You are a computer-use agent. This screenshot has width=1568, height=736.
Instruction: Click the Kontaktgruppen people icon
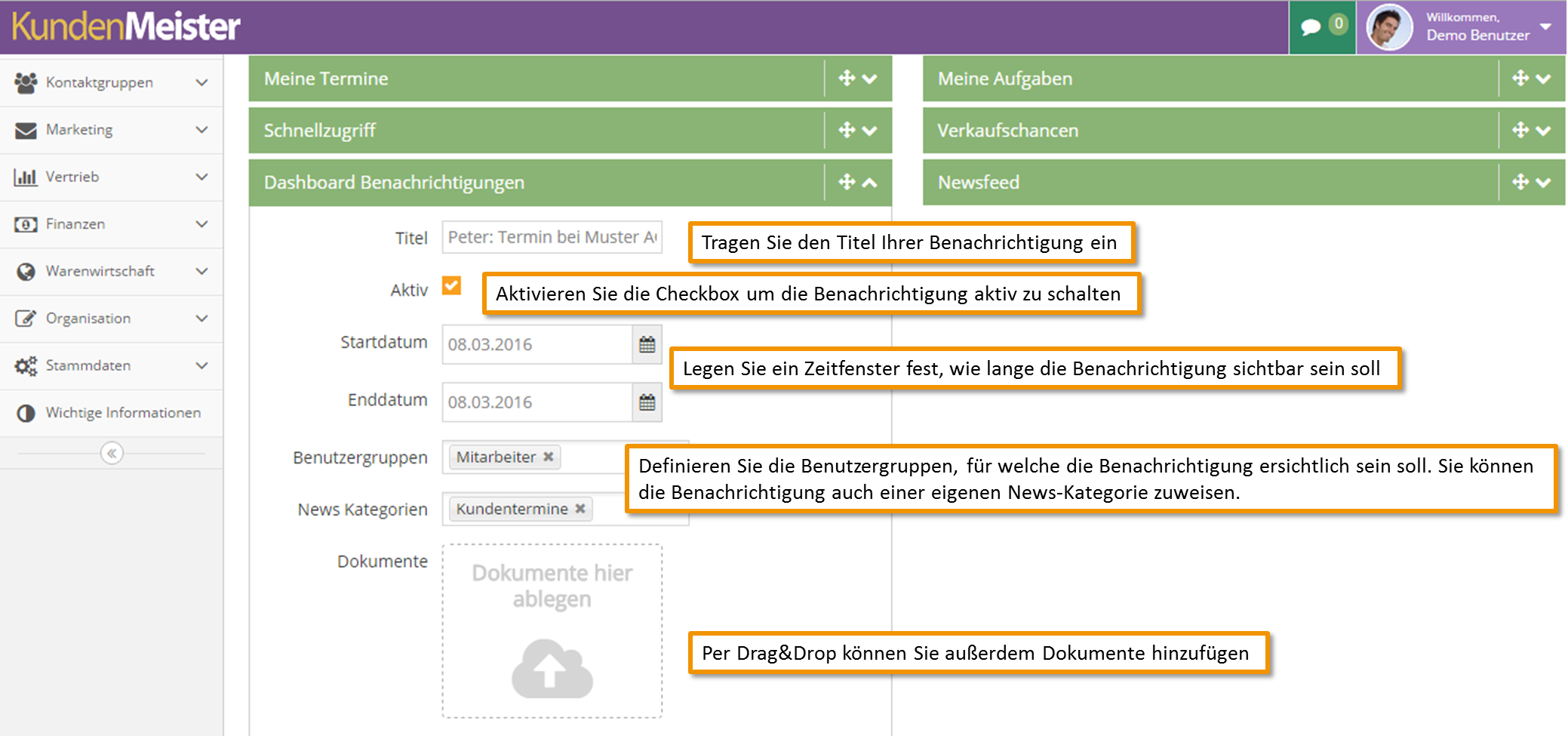pyautogui.click(x=26, y=82)
